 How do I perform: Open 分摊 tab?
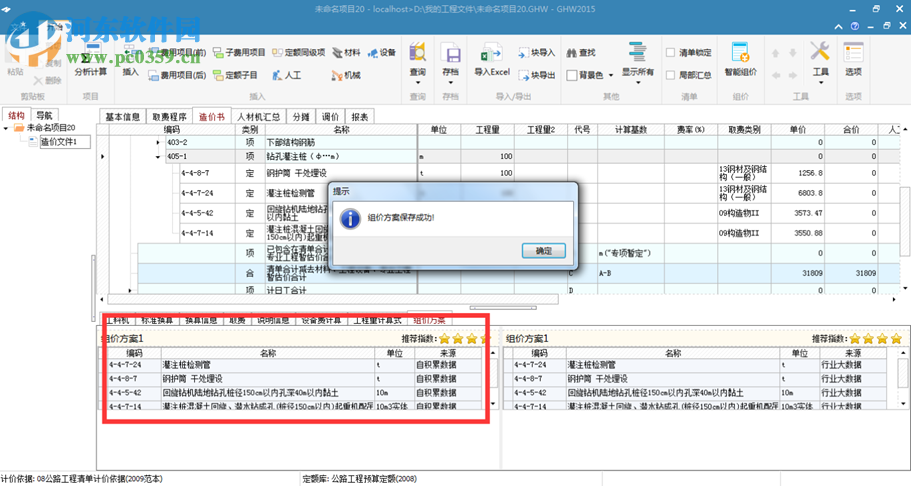click(x=301, y=117)
